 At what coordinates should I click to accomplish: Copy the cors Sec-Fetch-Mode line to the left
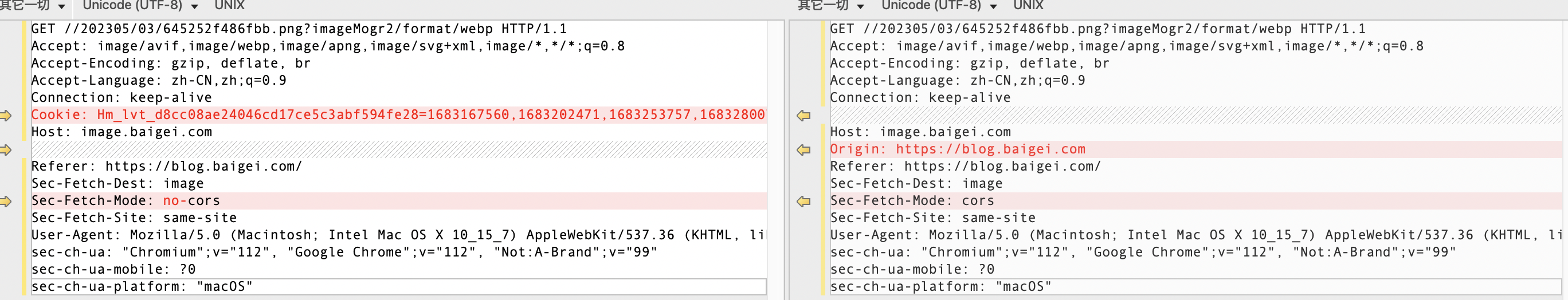803,201
